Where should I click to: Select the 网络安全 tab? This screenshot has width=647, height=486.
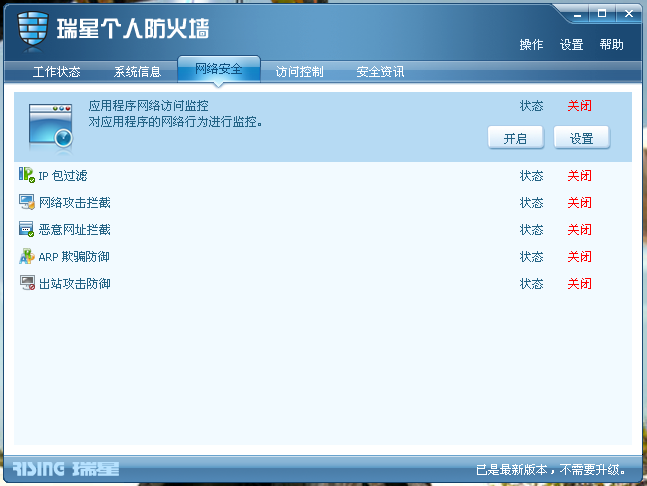click(x=219, y=69)
